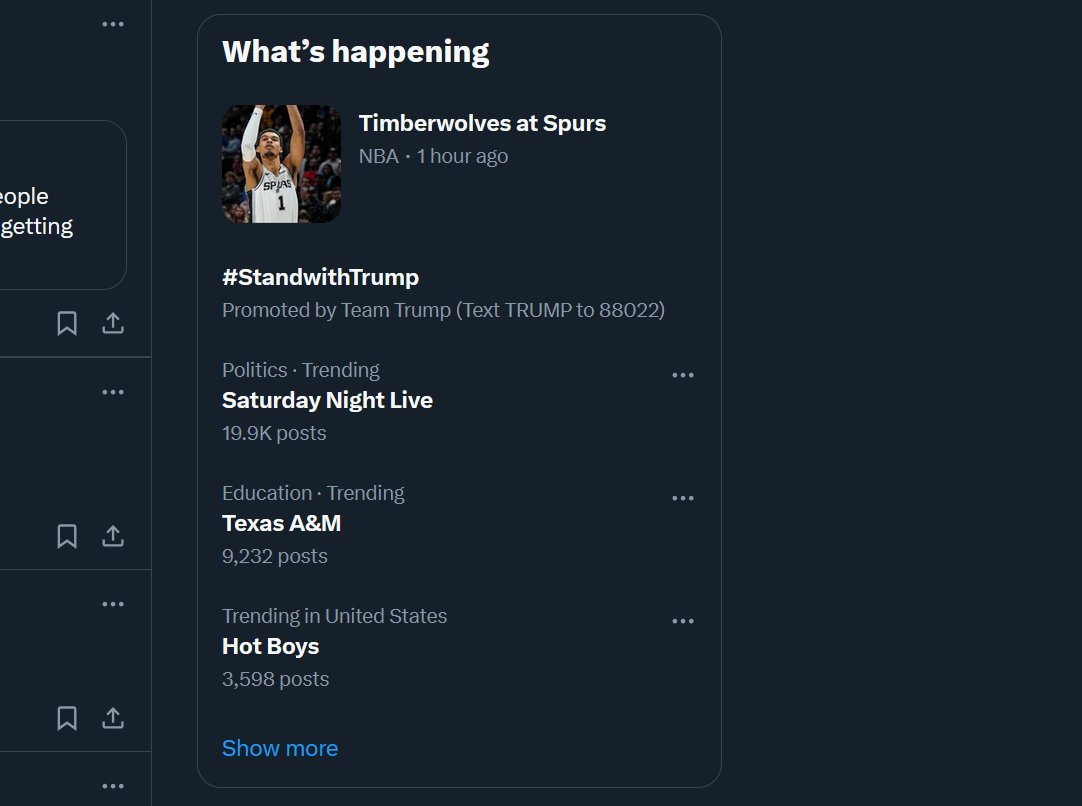Viewport: 1082px width, 806px height.
Task: Open the Timberwolves at Spurs headline
Action: click(482, 123)
